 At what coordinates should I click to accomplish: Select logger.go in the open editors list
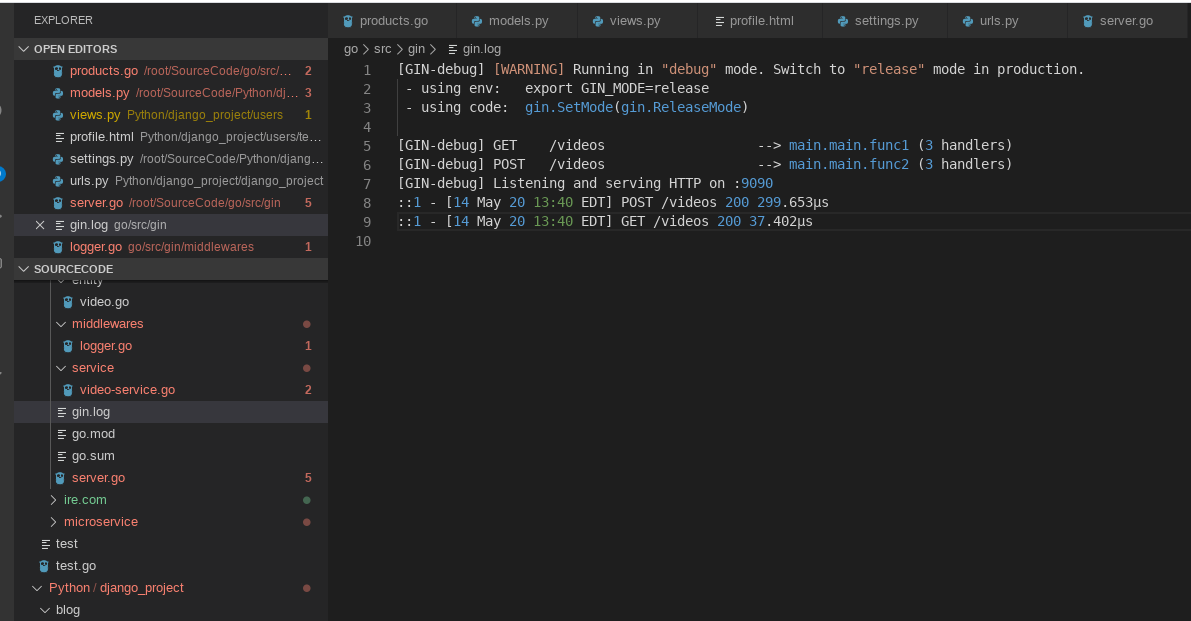tap(95, 247)
